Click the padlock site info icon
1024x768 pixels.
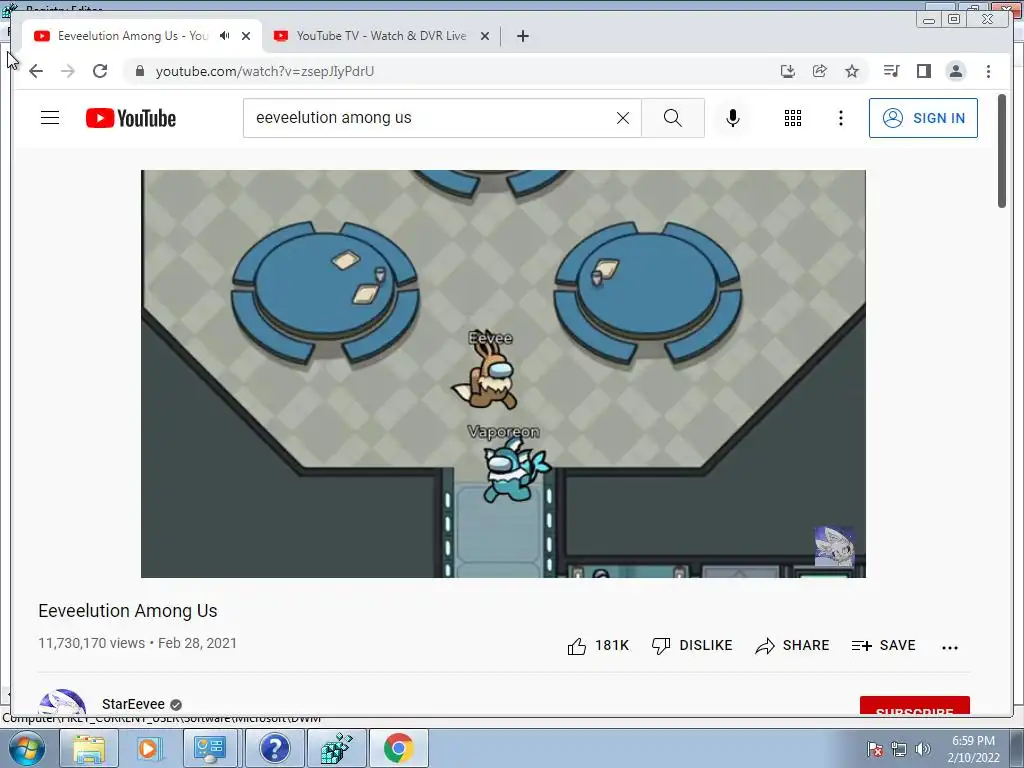coord(139,71)
